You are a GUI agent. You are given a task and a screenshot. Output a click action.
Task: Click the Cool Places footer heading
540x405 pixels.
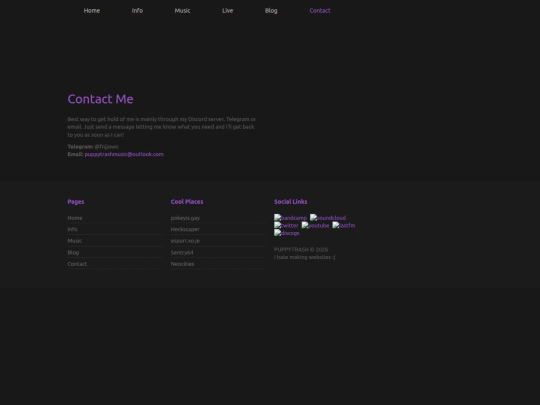[187, 202]
